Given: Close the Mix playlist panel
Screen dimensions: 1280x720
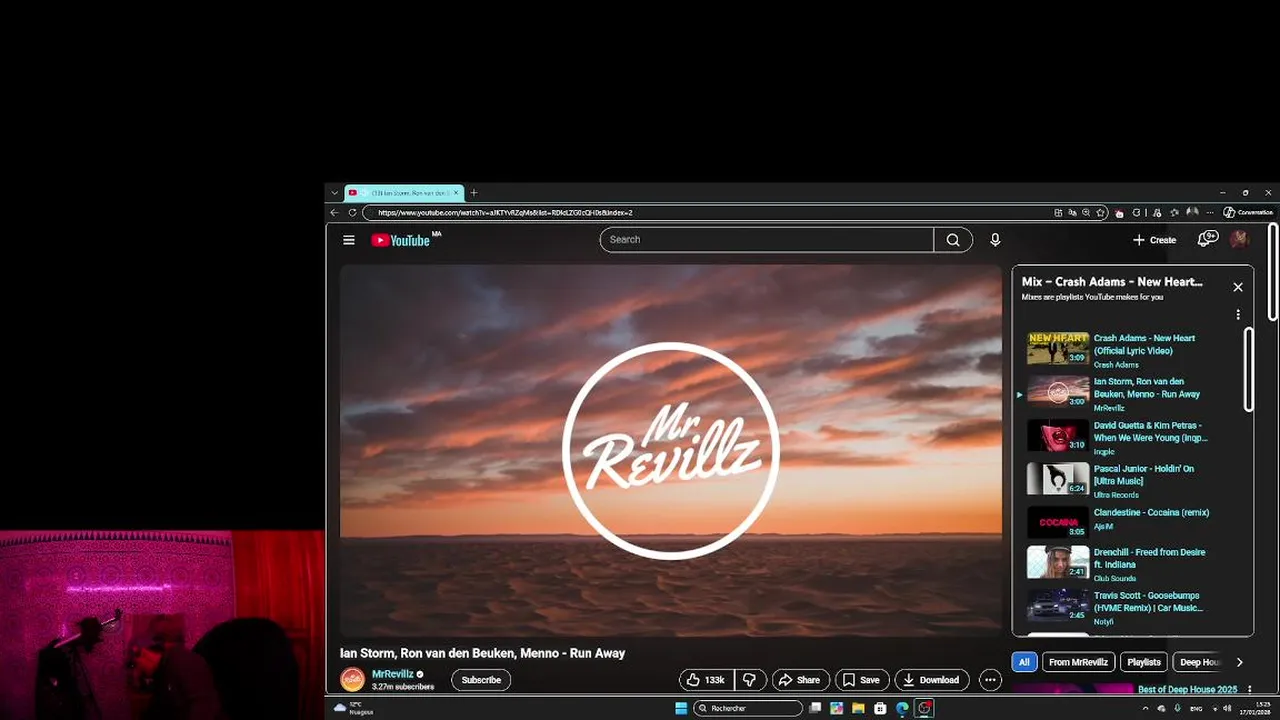Looking at the screenshot, I should (1238, 287).
